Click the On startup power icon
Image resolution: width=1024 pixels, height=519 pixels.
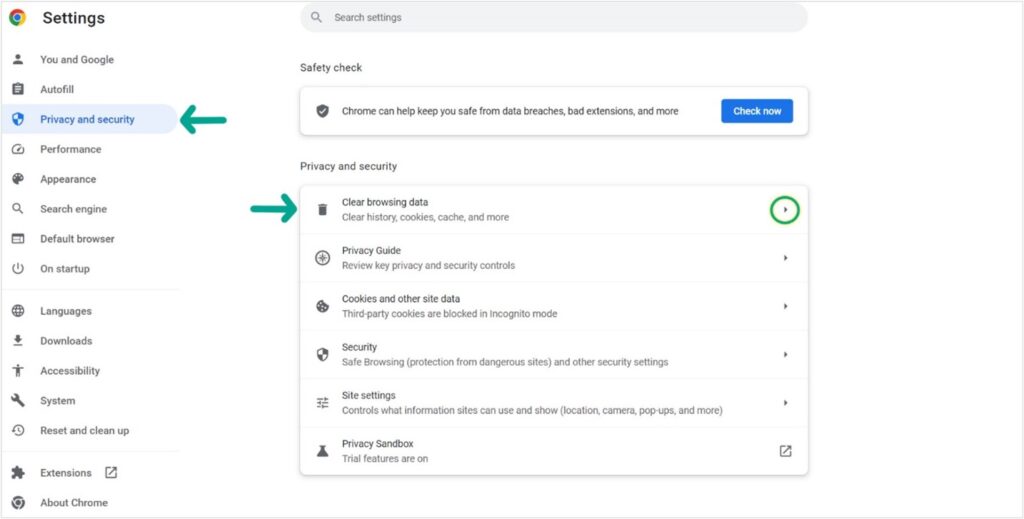coord(18,268)
